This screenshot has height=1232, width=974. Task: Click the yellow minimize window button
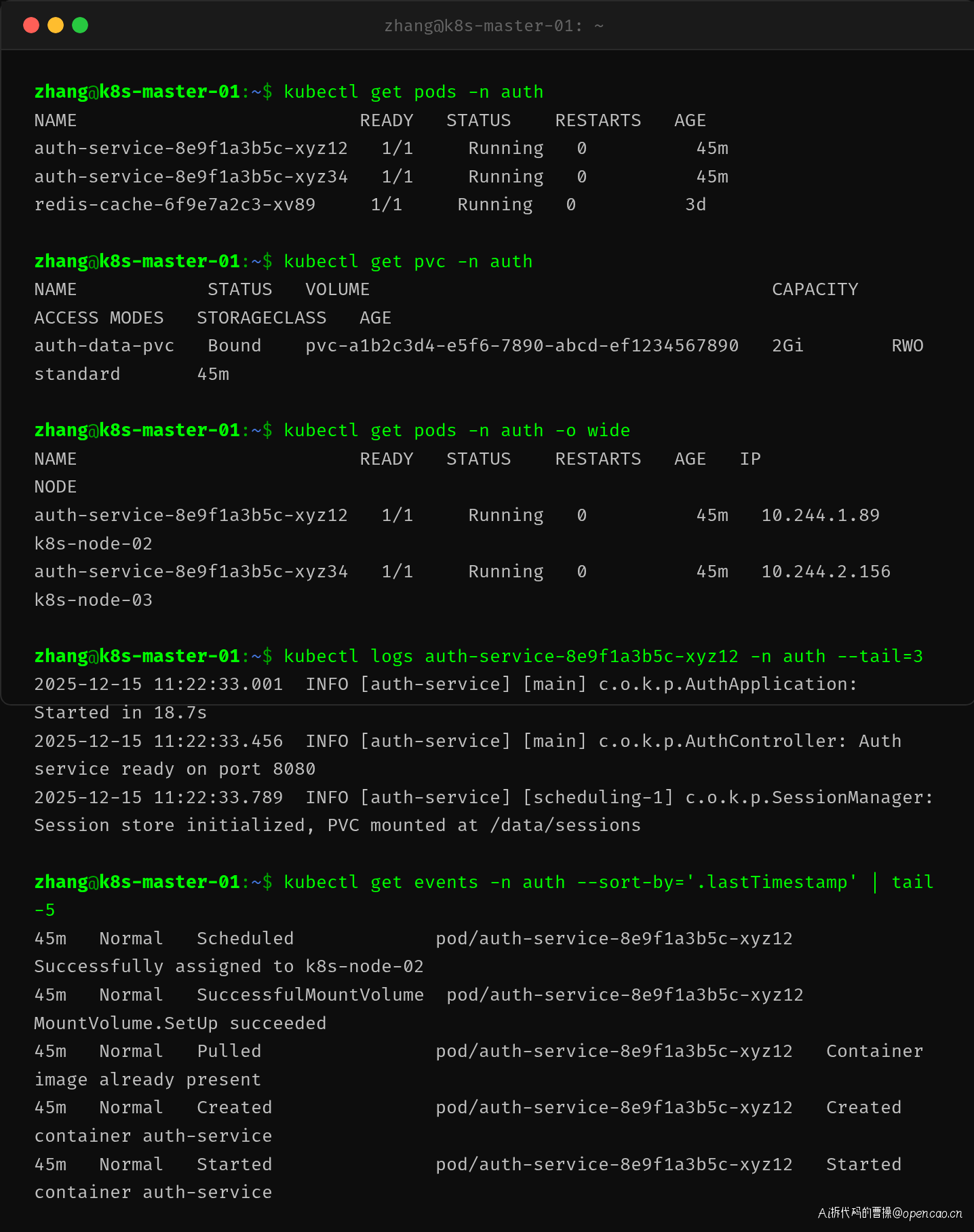pos(56,25)
